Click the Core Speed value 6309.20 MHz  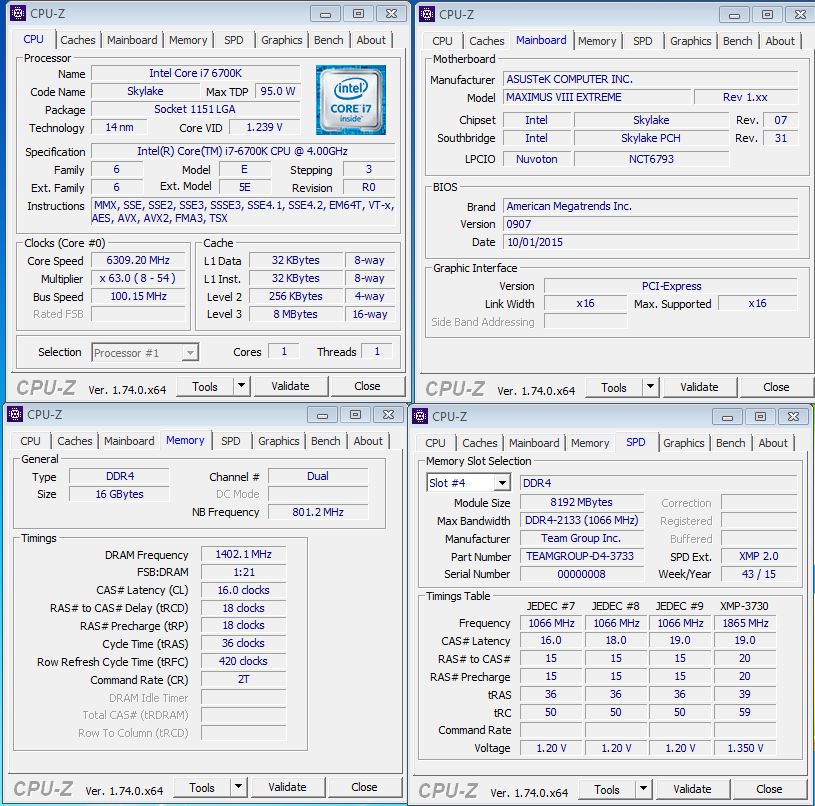[138, 260]
